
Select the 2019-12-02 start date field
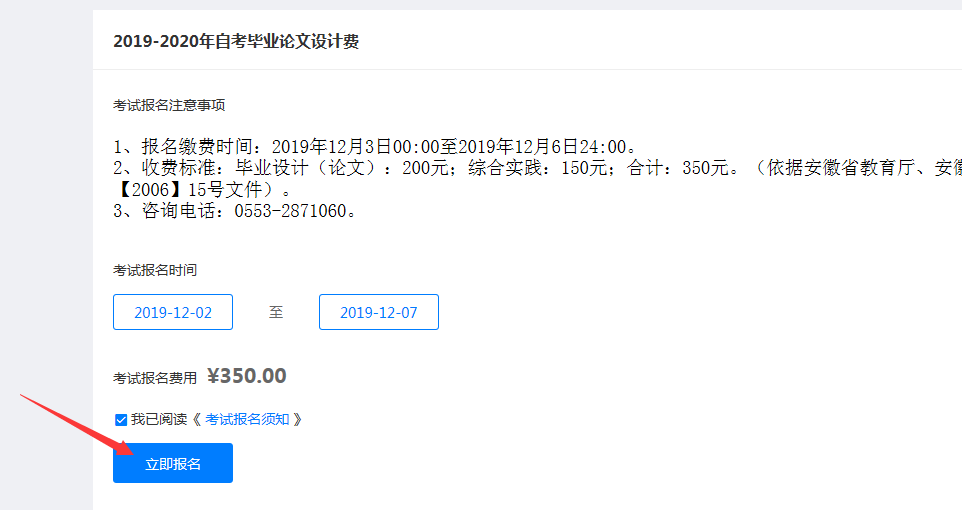point(173,312)
